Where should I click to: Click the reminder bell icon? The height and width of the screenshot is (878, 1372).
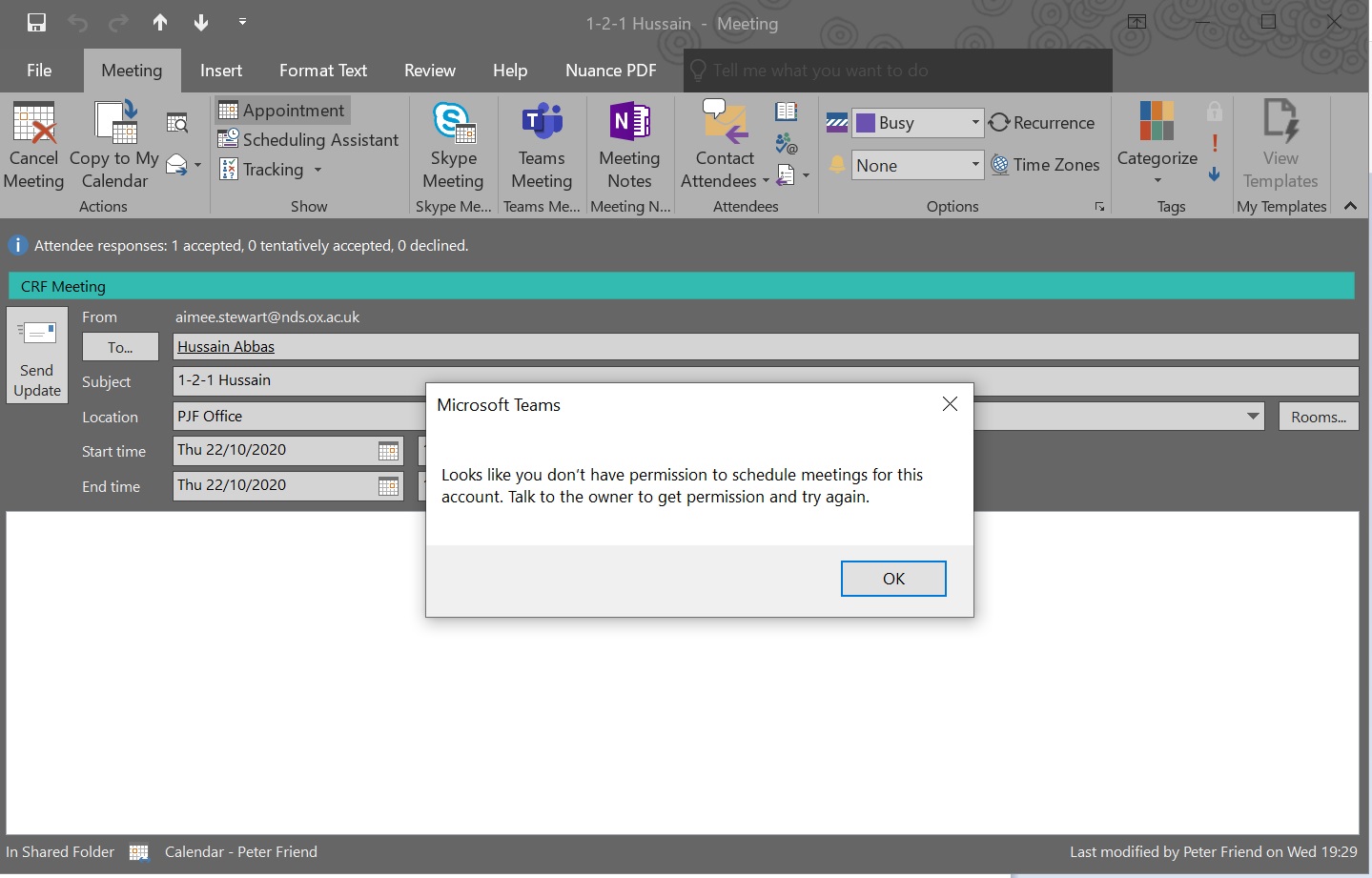(837, 165)
